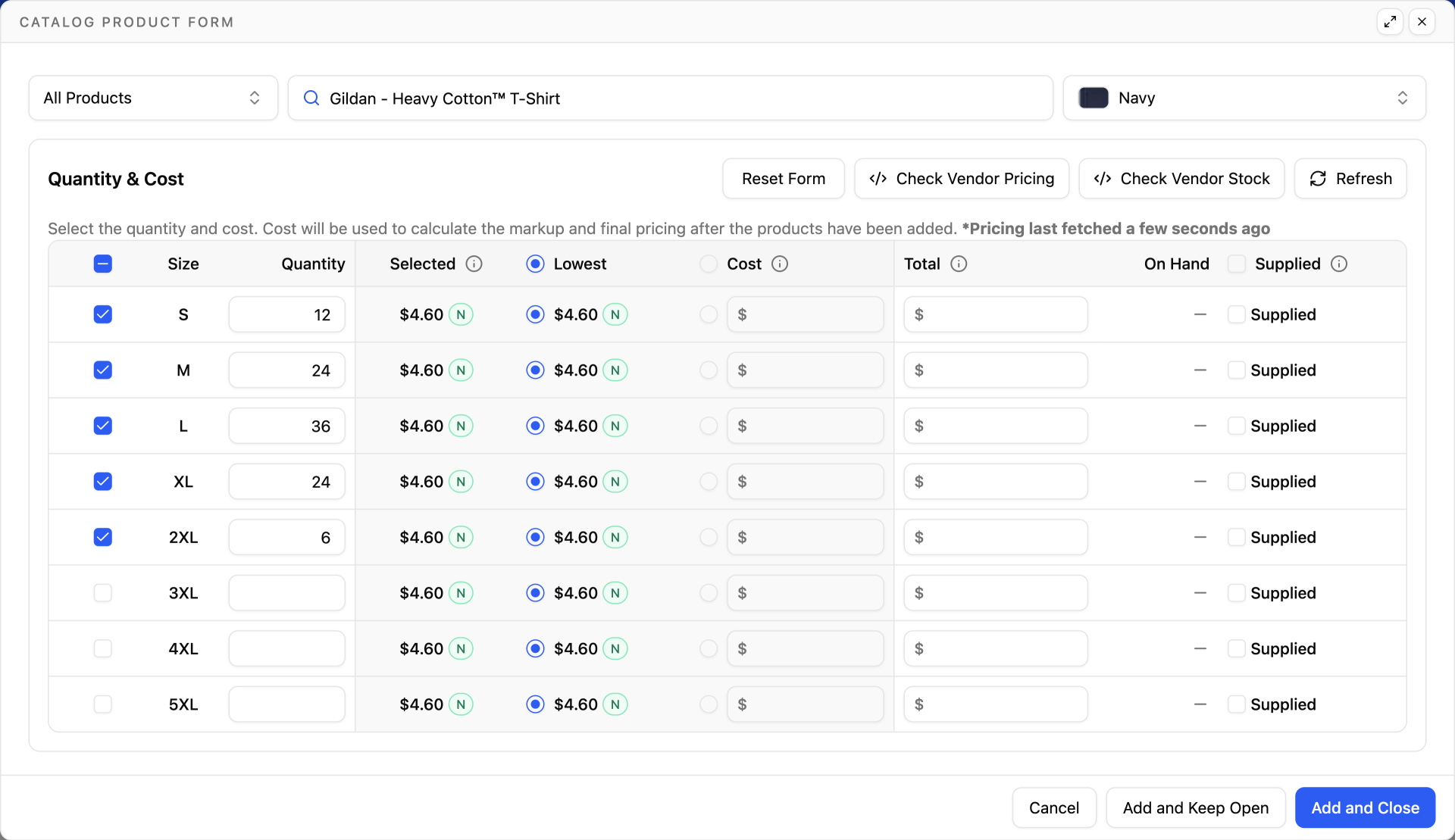Tick the header Supplied checkbox
Screen dimensions: 1455x840
pyautogui.click(x=1236, y=264)
